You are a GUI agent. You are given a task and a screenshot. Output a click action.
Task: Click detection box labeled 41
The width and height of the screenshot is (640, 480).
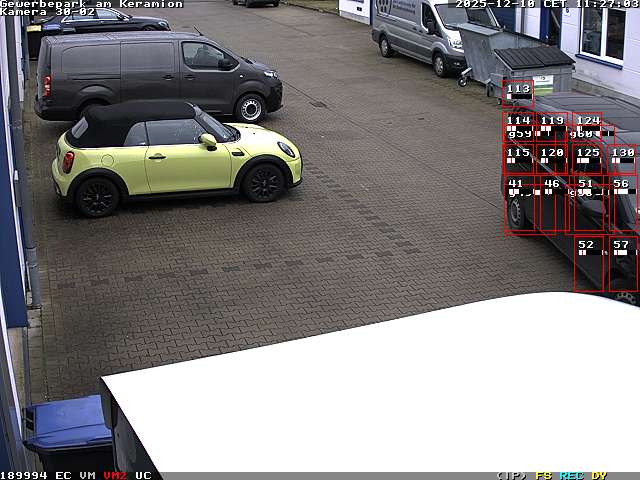[520, 205]
